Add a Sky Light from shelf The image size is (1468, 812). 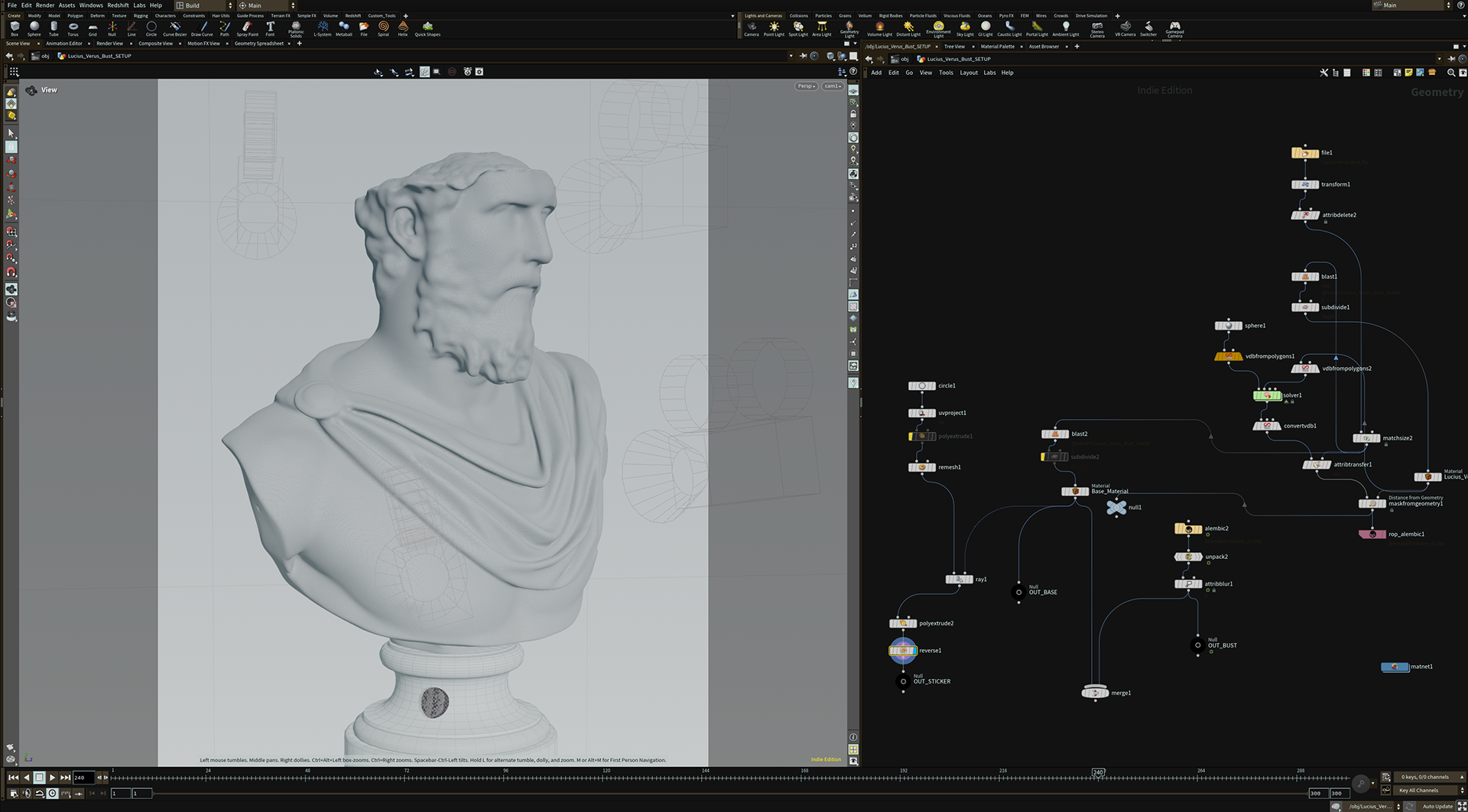pyautogui.click(x=965, y=29)
